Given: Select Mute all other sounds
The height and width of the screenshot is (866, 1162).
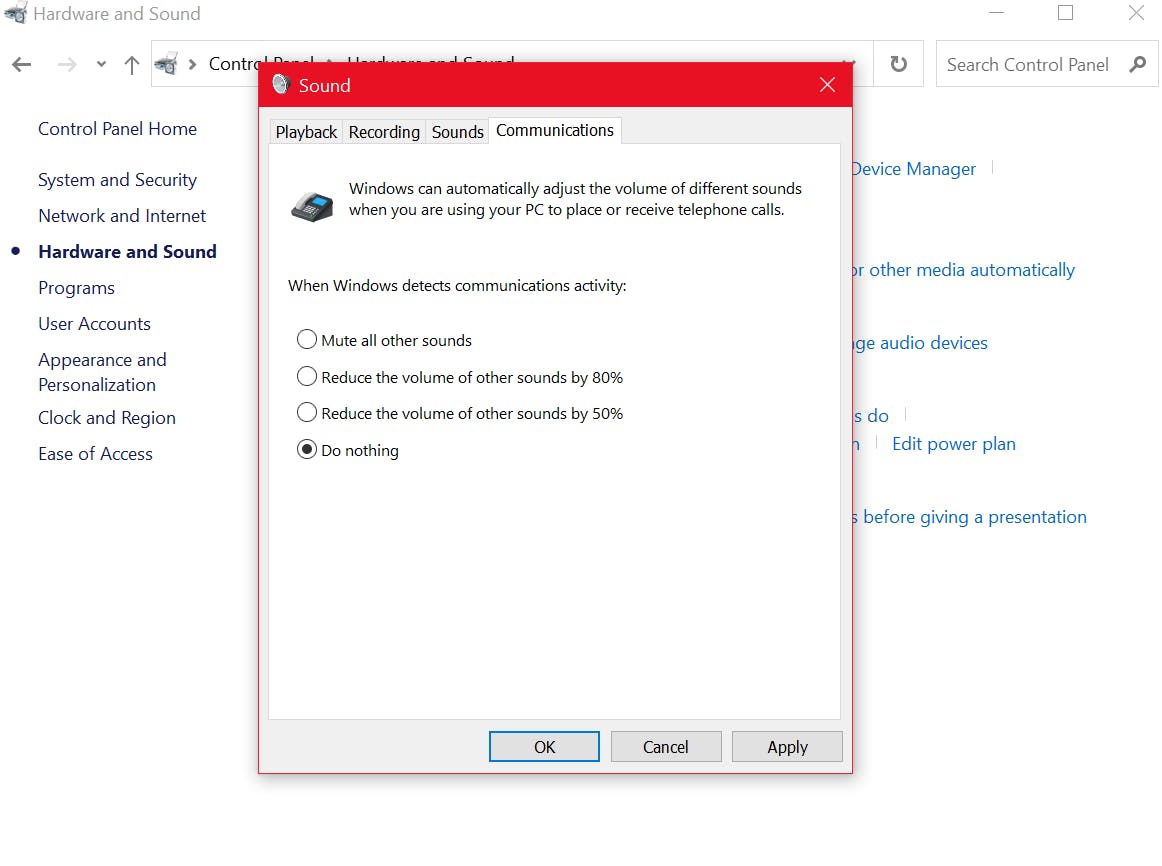Looking at the screenshot, I should [384, 340].
